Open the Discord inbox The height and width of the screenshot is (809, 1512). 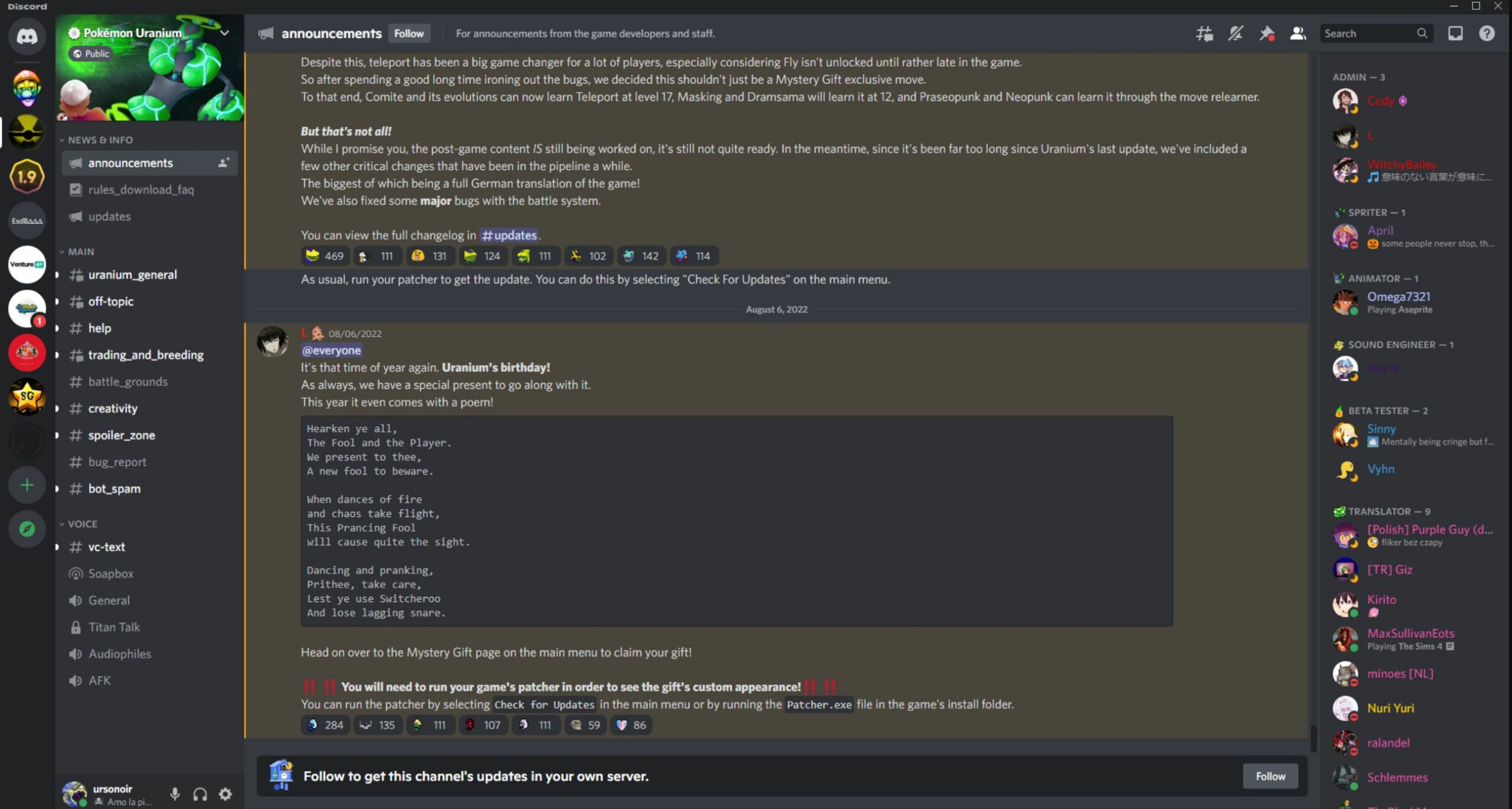[1455, 34]
